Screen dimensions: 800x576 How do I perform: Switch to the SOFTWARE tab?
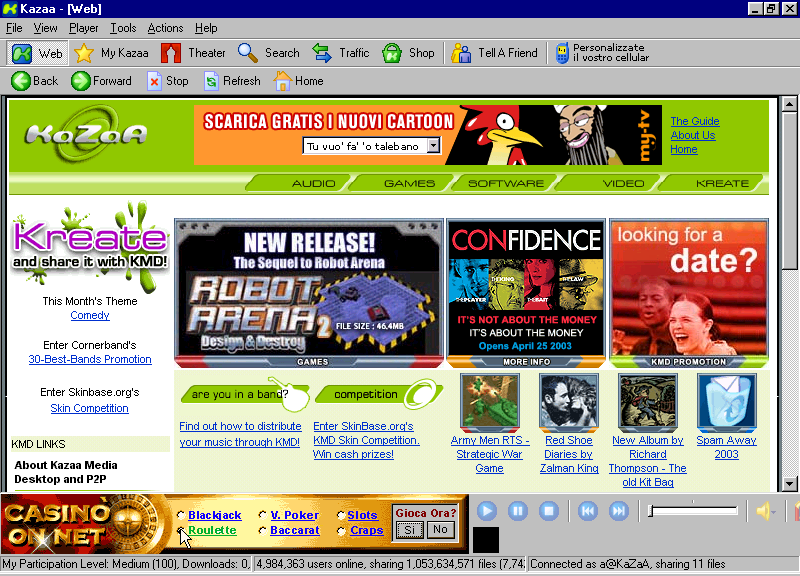[x=506, y=183]
